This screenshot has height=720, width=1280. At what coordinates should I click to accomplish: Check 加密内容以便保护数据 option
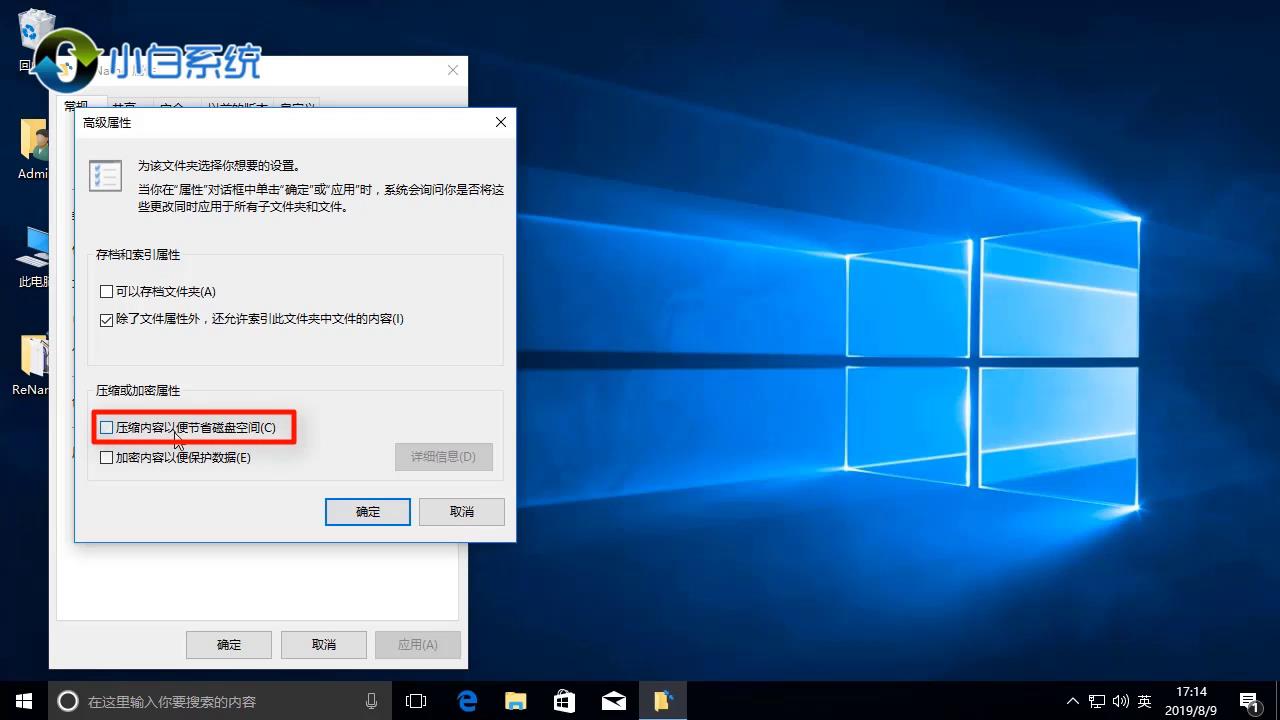[x=106, y=457]
